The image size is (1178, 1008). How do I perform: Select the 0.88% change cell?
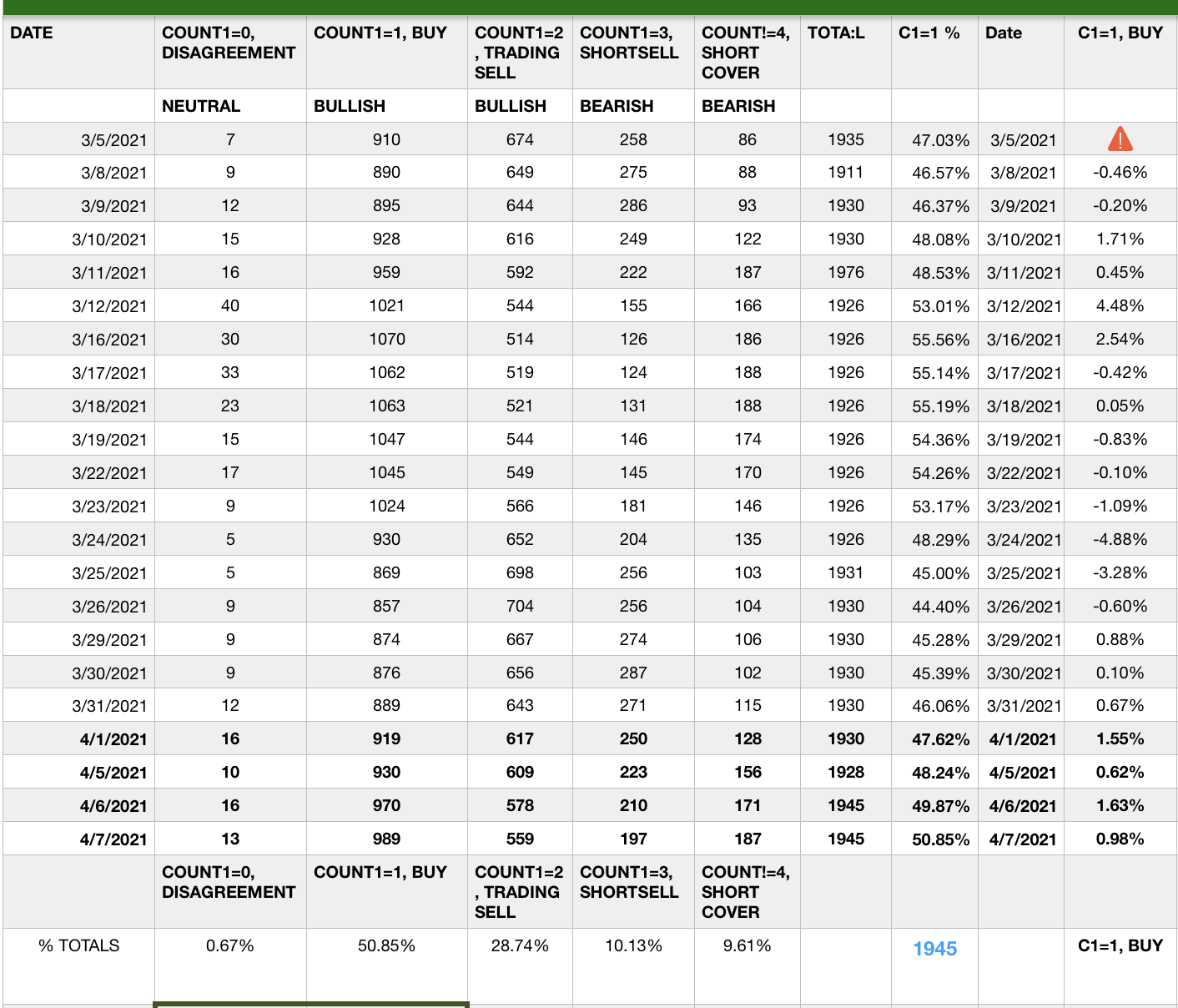point(1120,640)
